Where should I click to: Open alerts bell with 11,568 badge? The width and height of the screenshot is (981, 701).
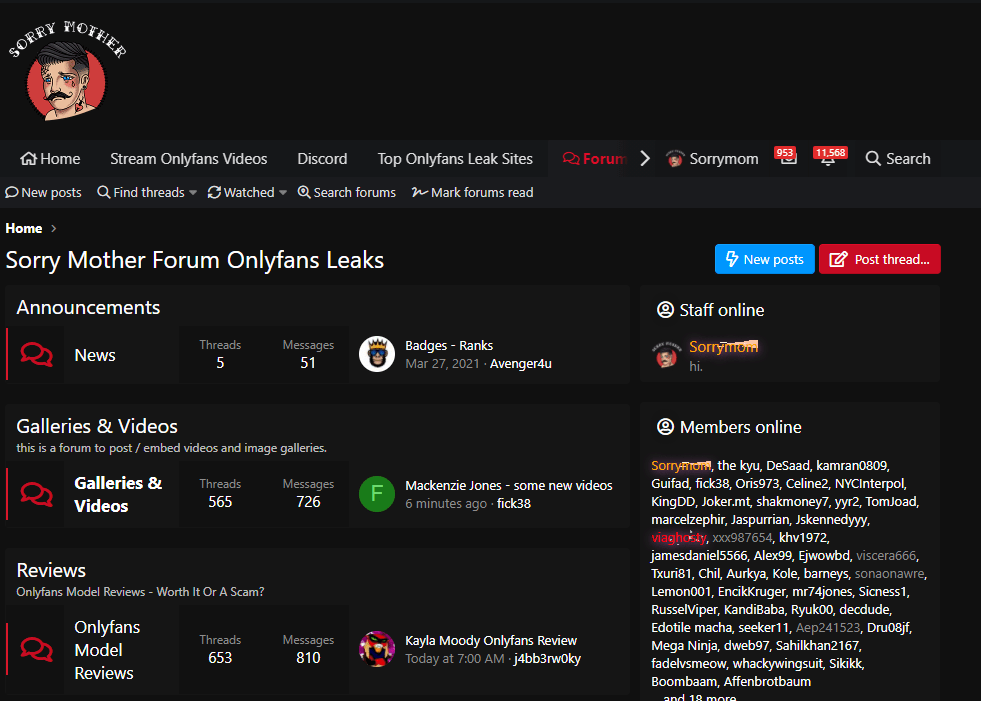tap(828, 158)
